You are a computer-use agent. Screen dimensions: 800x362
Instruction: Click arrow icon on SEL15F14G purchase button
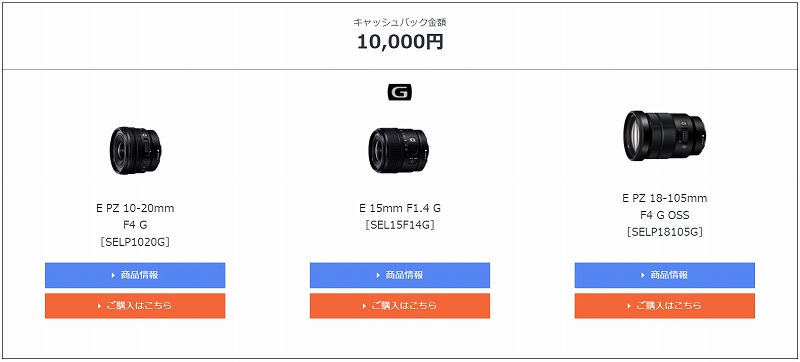pos(364,306)
